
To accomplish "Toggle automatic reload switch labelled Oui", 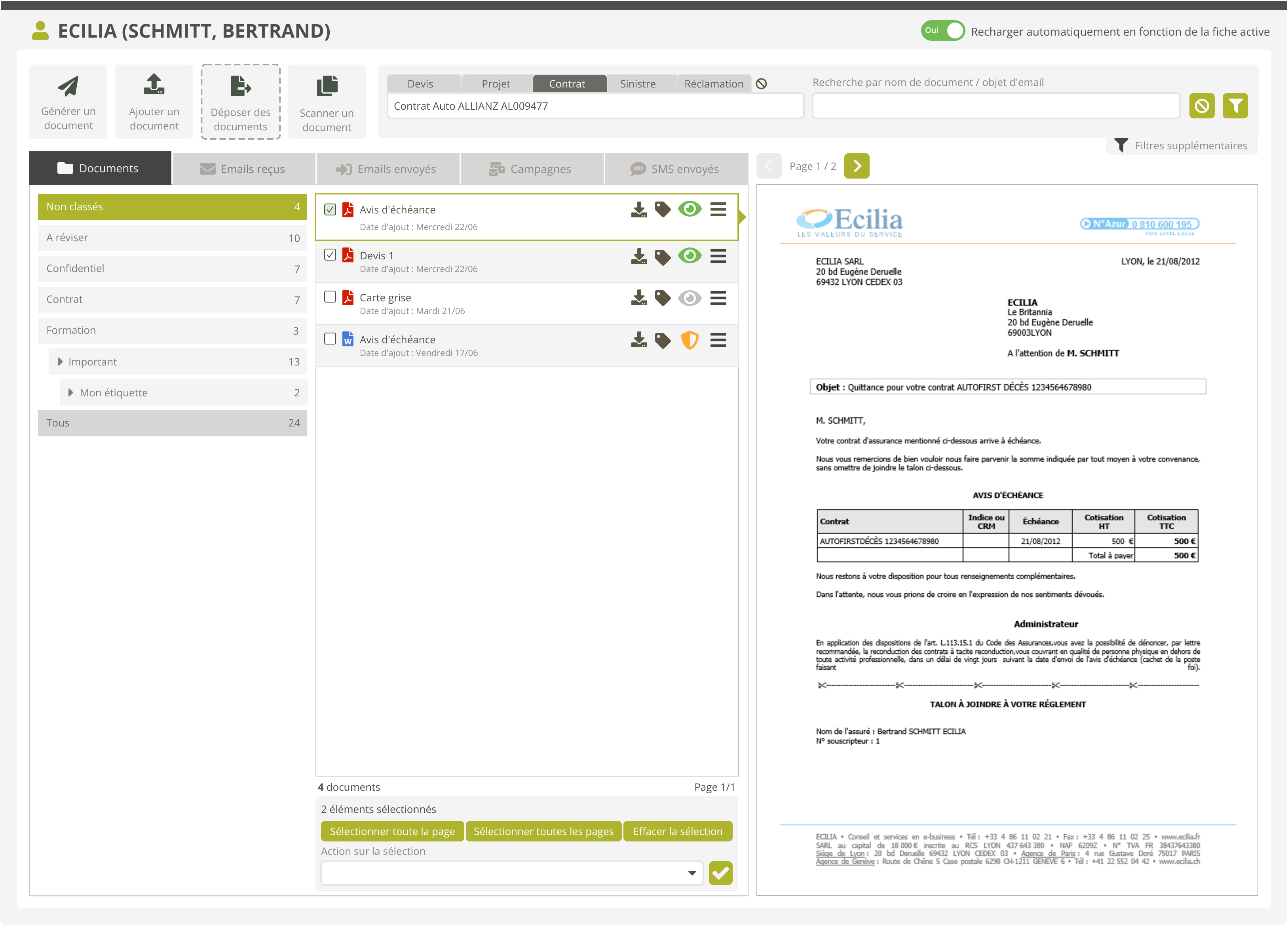I will 942,30.
